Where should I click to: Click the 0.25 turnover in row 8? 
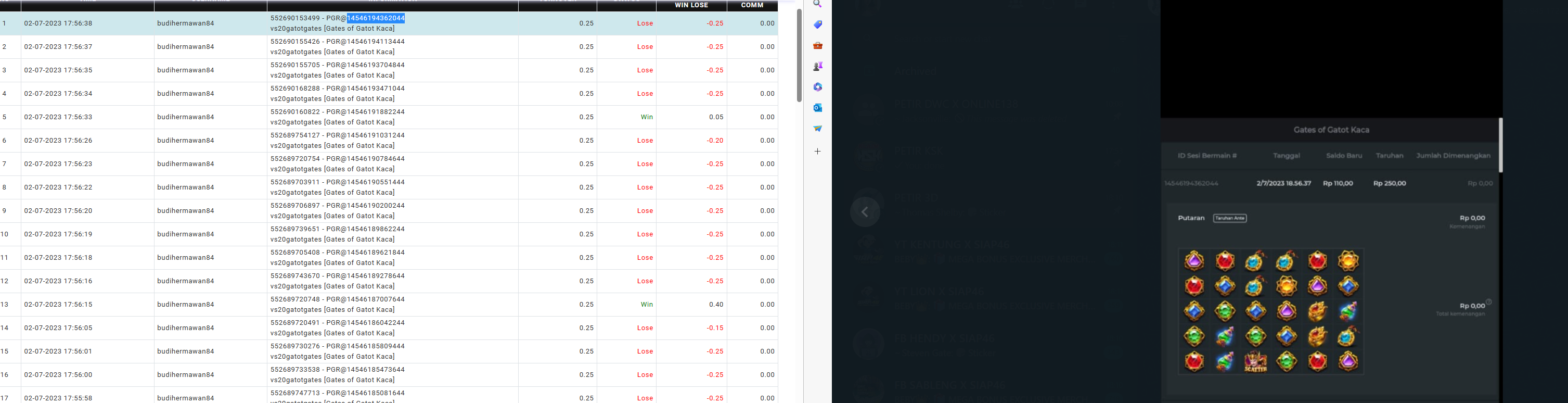point(586,187)
